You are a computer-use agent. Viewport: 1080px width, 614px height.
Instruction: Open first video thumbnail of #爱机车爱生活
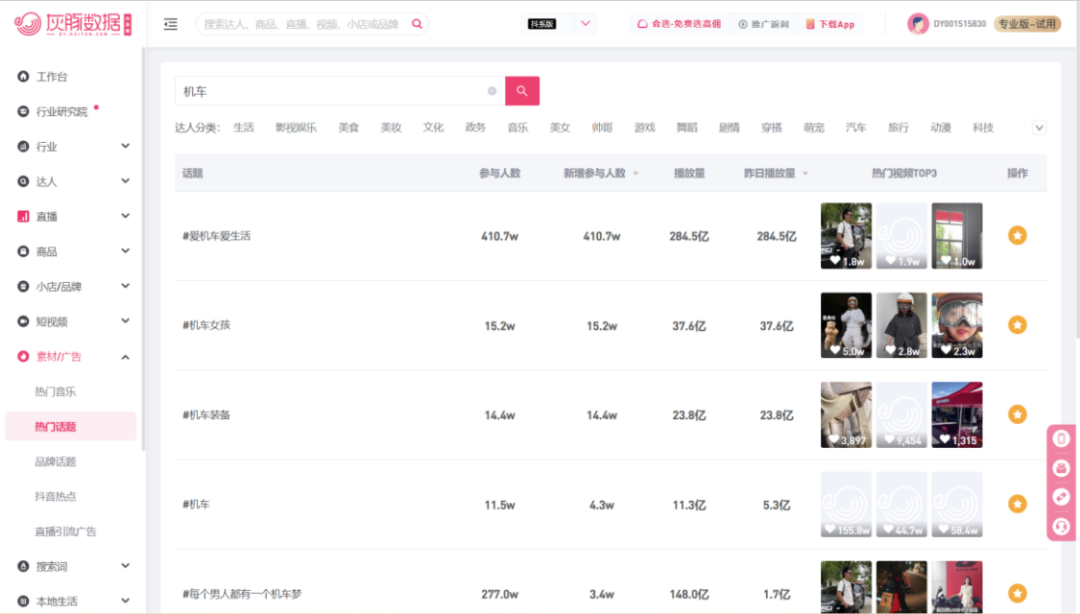846,236
